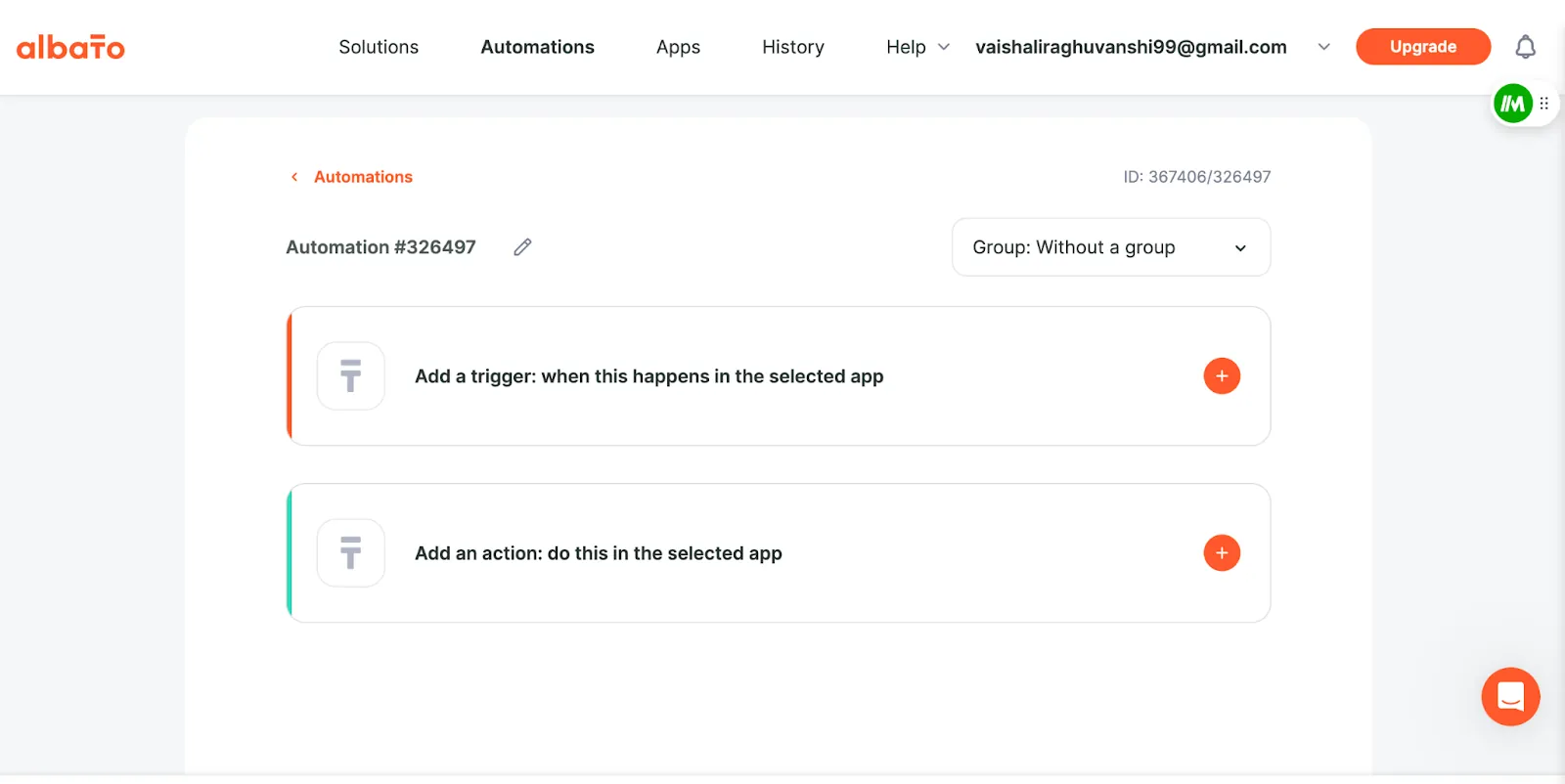Open the Apps page

(678, 47)
